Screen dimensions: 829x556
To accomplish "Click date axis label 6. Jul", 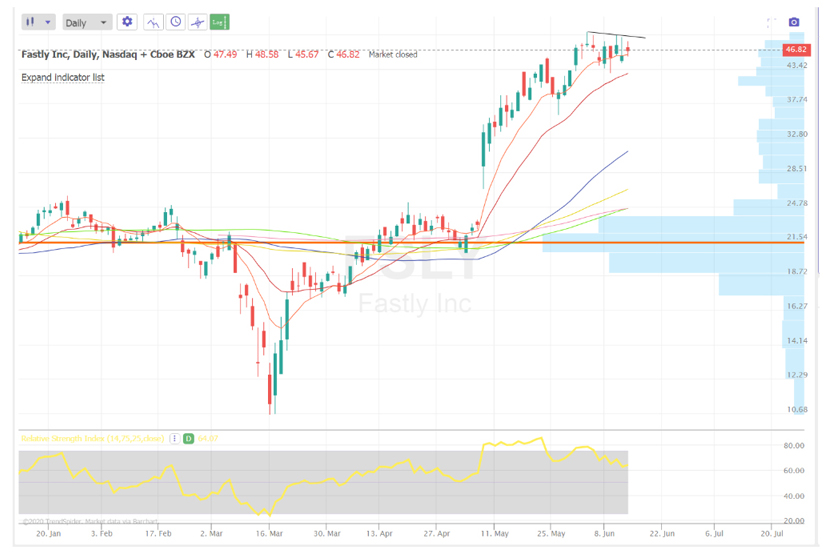I will tap(714, 534).
